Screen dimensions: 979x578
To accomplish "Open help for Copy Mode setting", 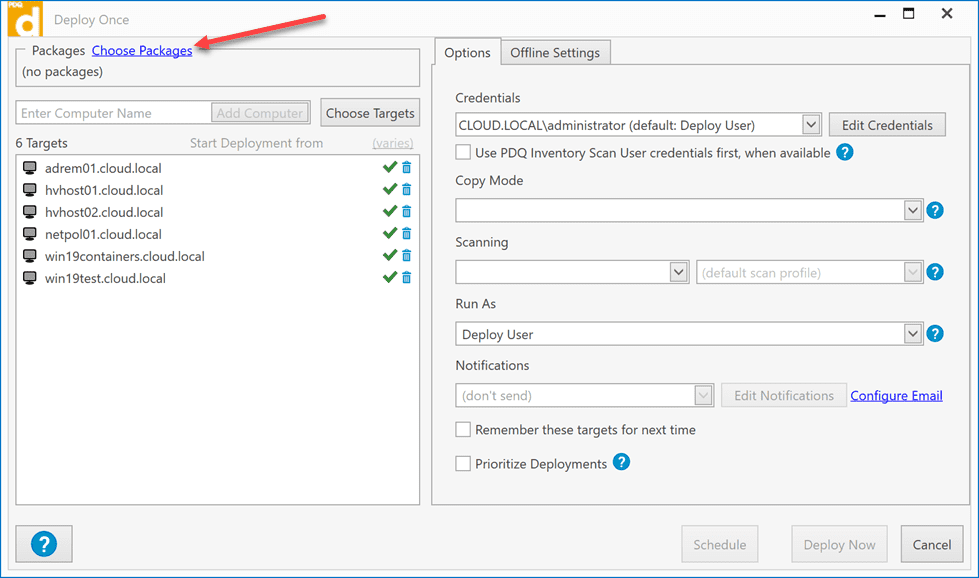I will [x=935, y=210].
